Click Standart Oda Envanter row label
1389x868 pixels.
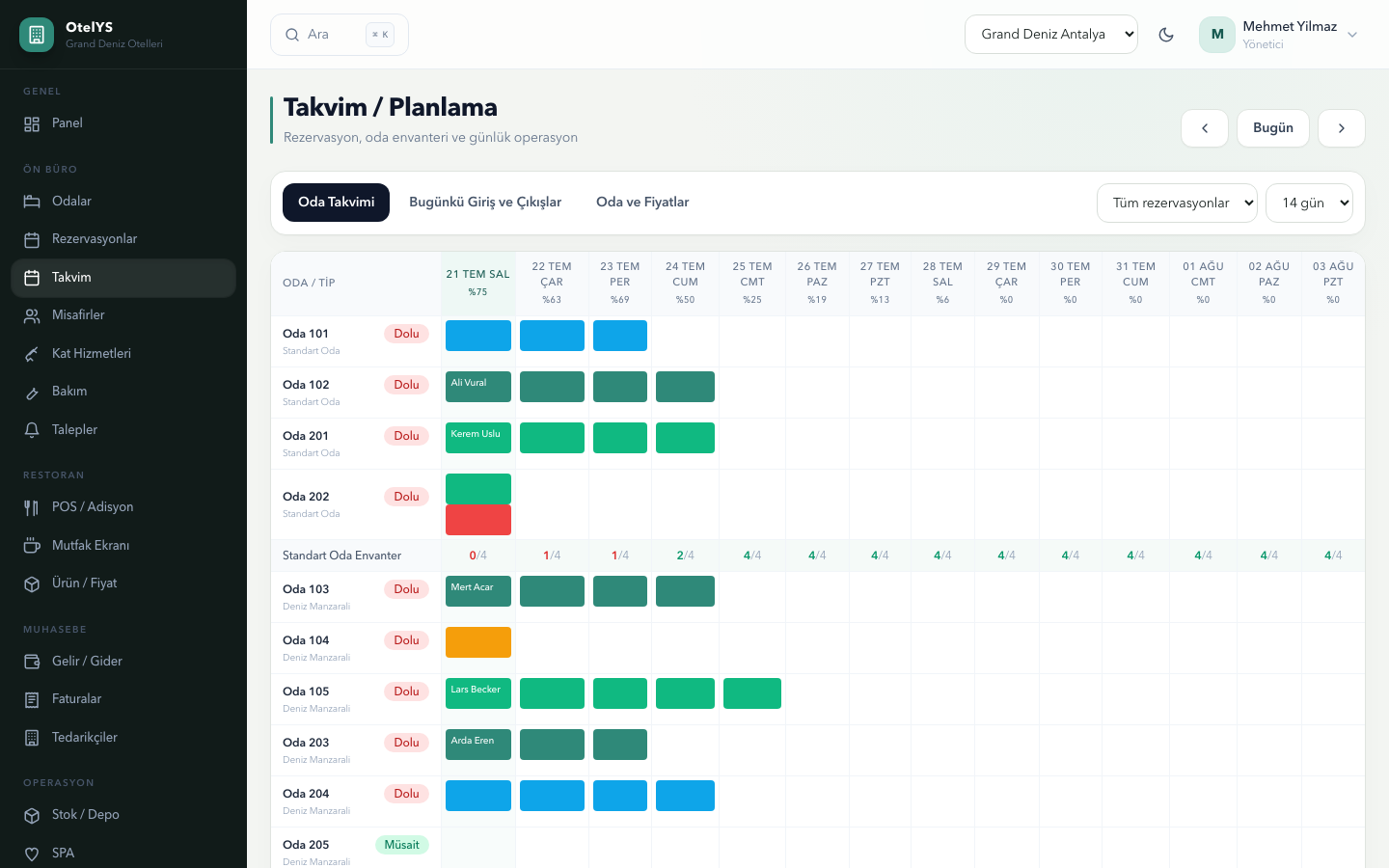(341, 556)
